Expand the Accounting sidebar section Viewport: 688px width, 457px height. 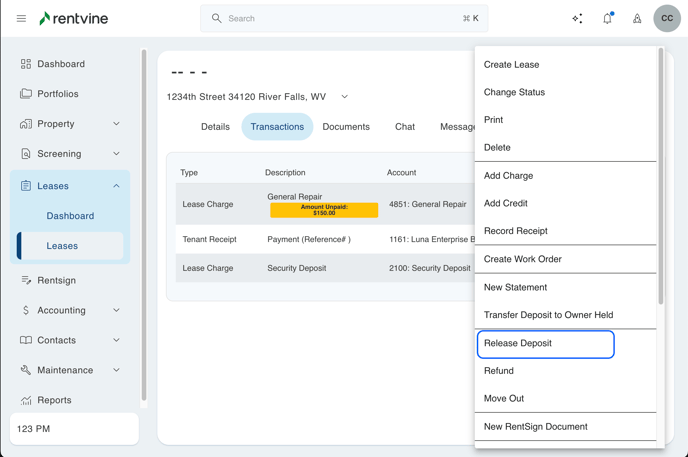tap(116, 310)
